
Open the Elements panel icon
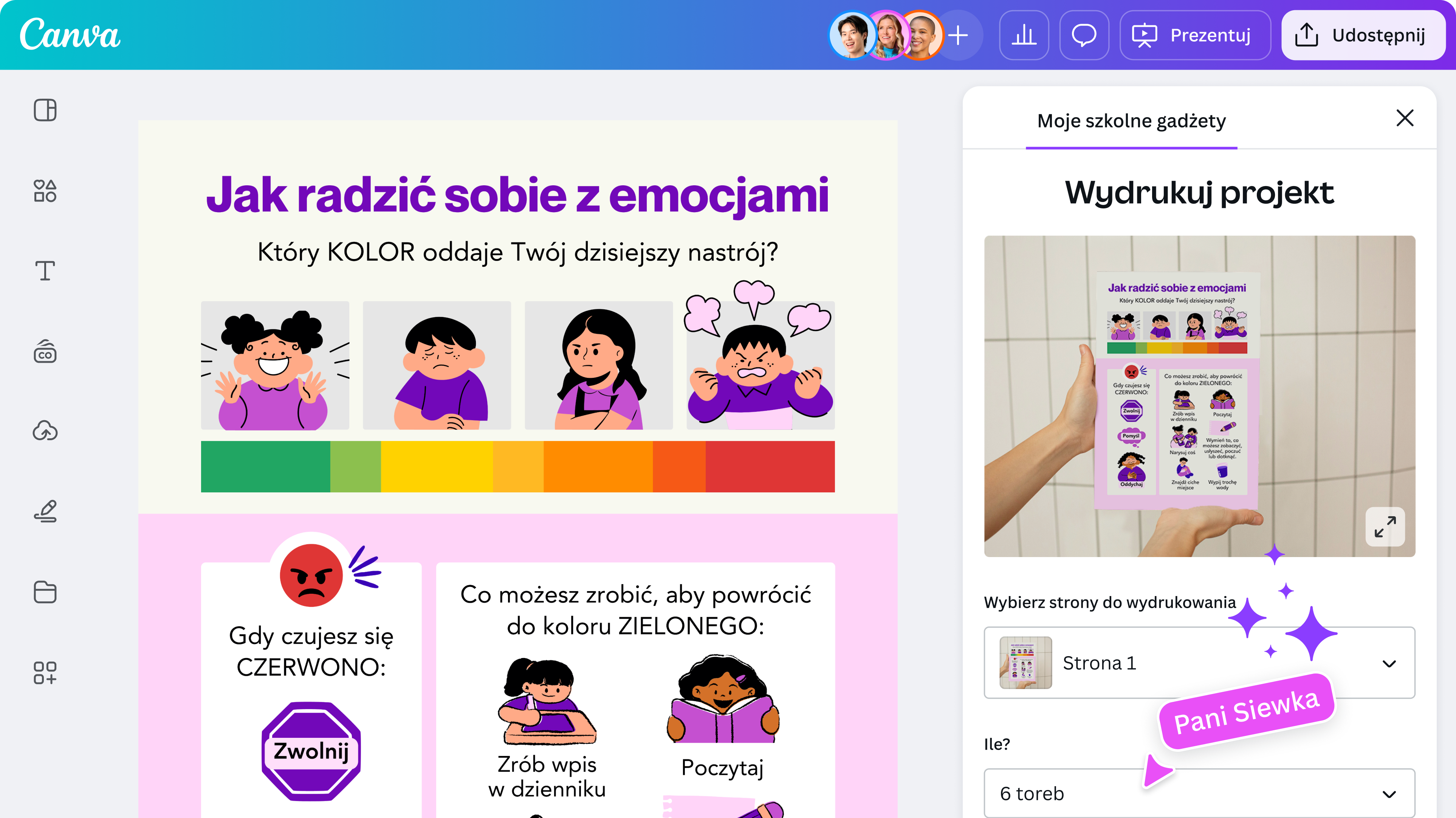tap(45, 191)
